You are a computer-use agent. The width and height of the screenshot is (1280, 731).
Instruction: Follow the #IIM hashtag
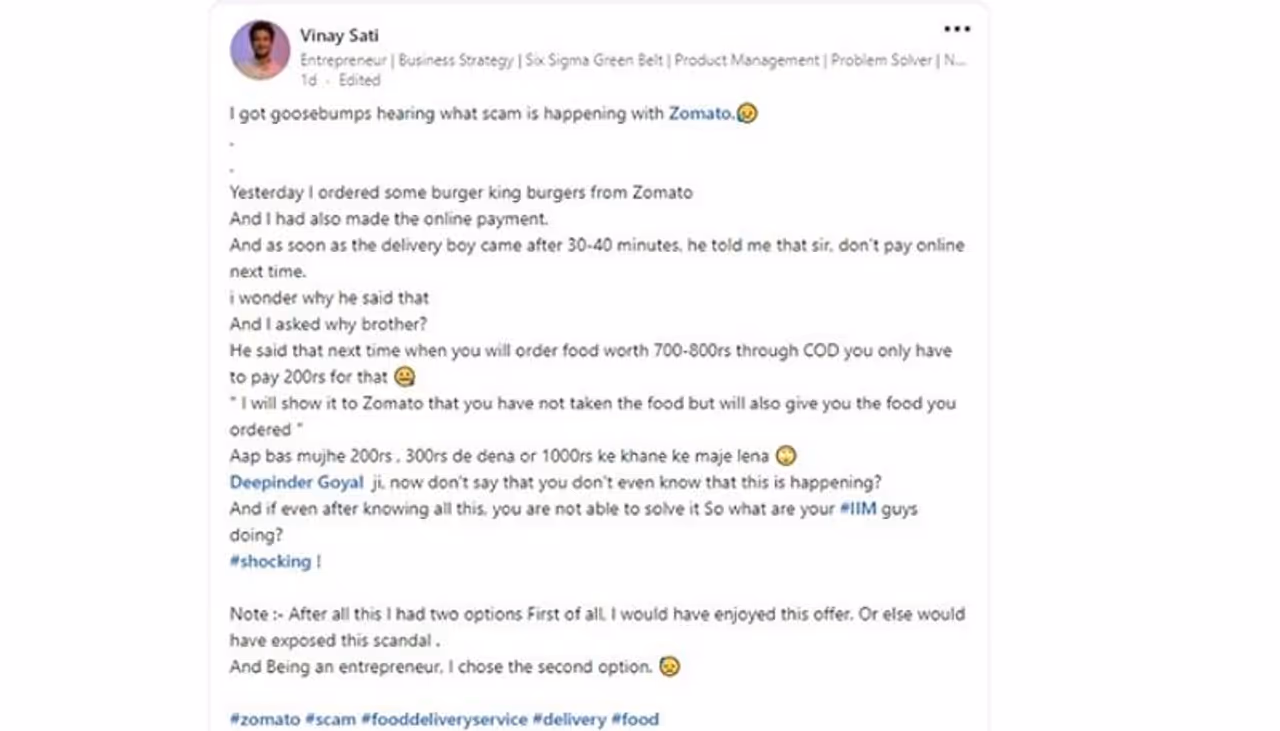(859, 509)
